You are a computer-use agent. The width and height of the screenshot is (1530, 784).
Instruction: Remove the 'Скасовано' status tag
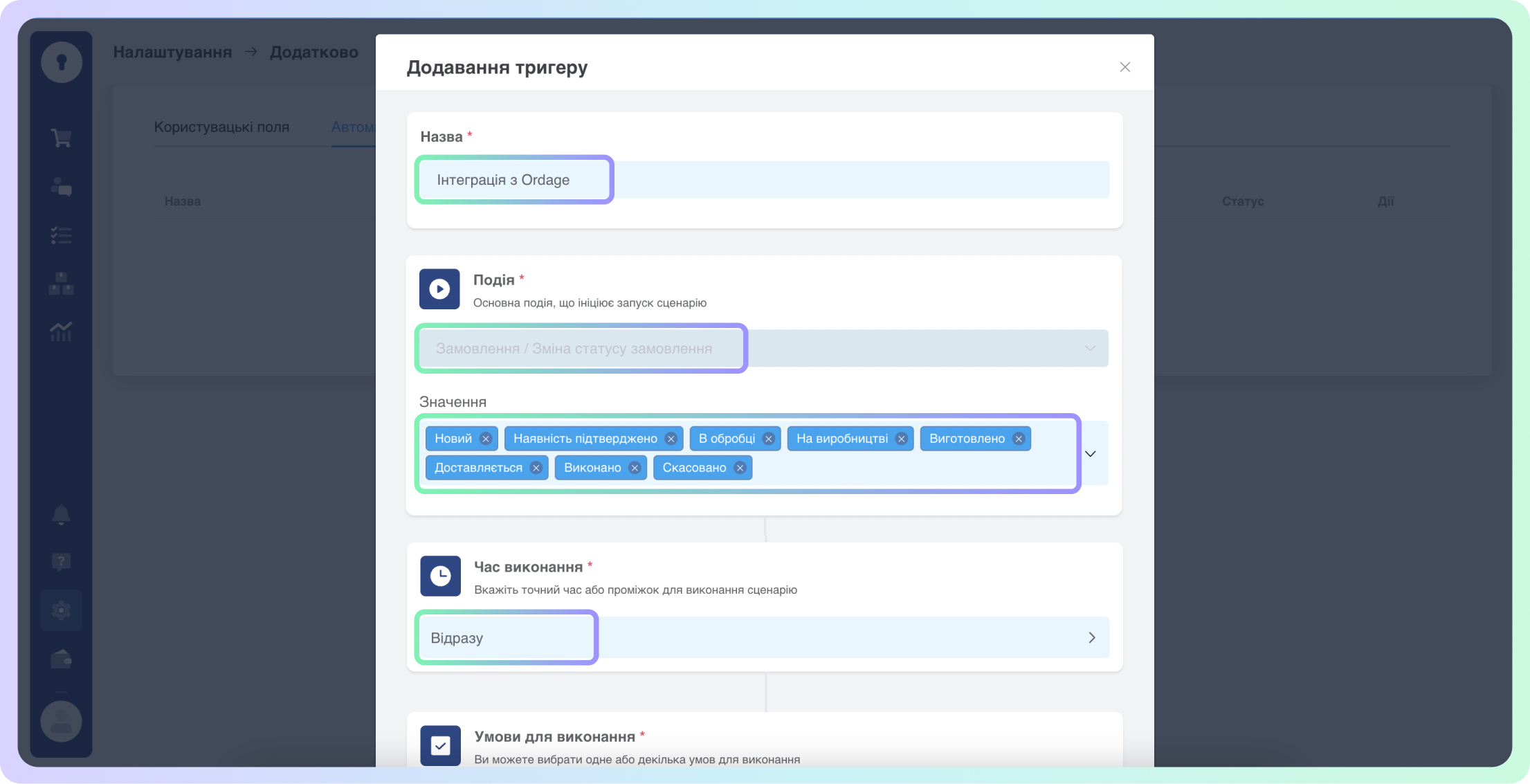[x=740, y=468]
